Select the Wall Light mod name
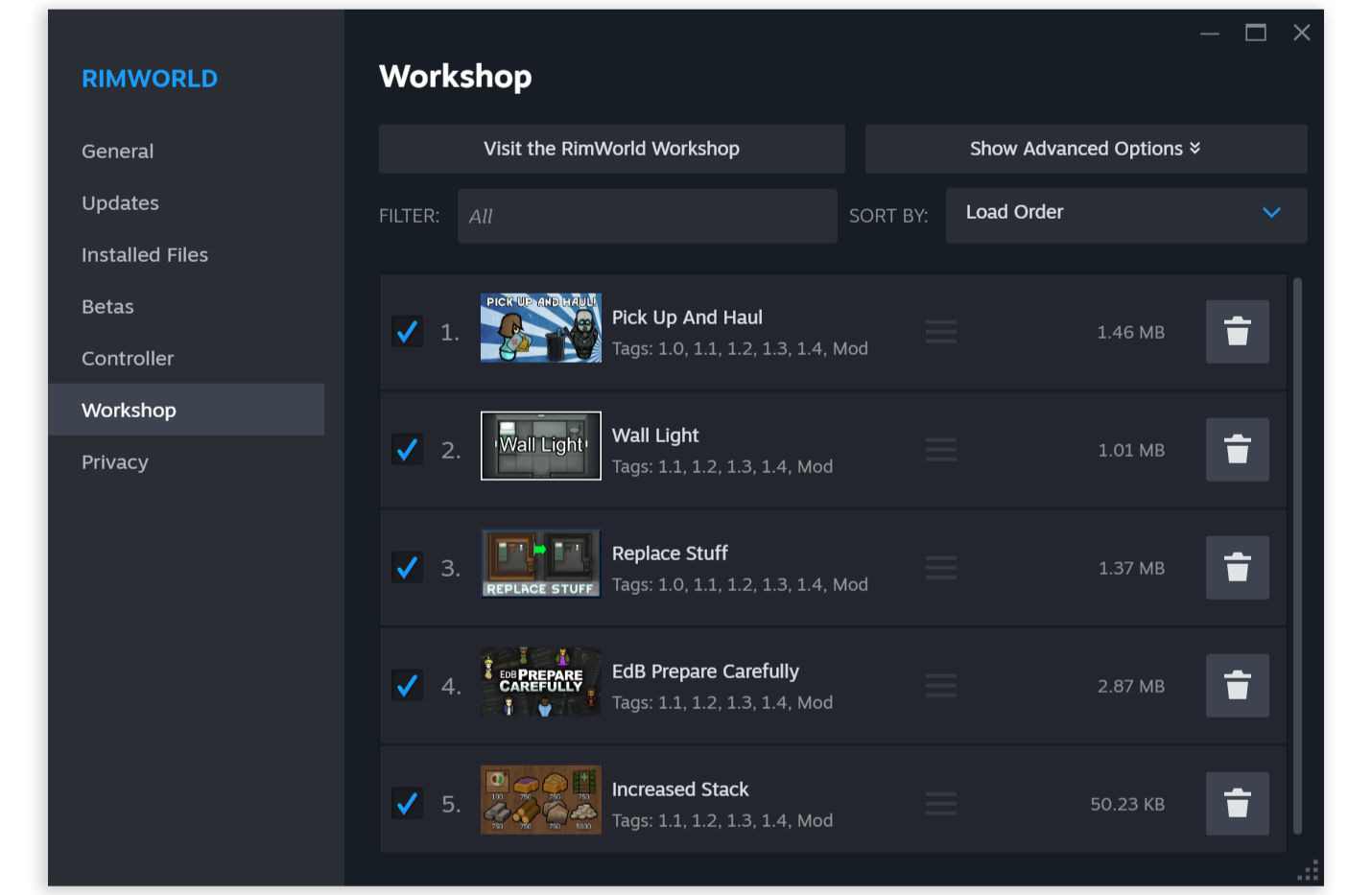Image resolution: width=1372 pixels, height=895 pixels. [x=655, y=436]
